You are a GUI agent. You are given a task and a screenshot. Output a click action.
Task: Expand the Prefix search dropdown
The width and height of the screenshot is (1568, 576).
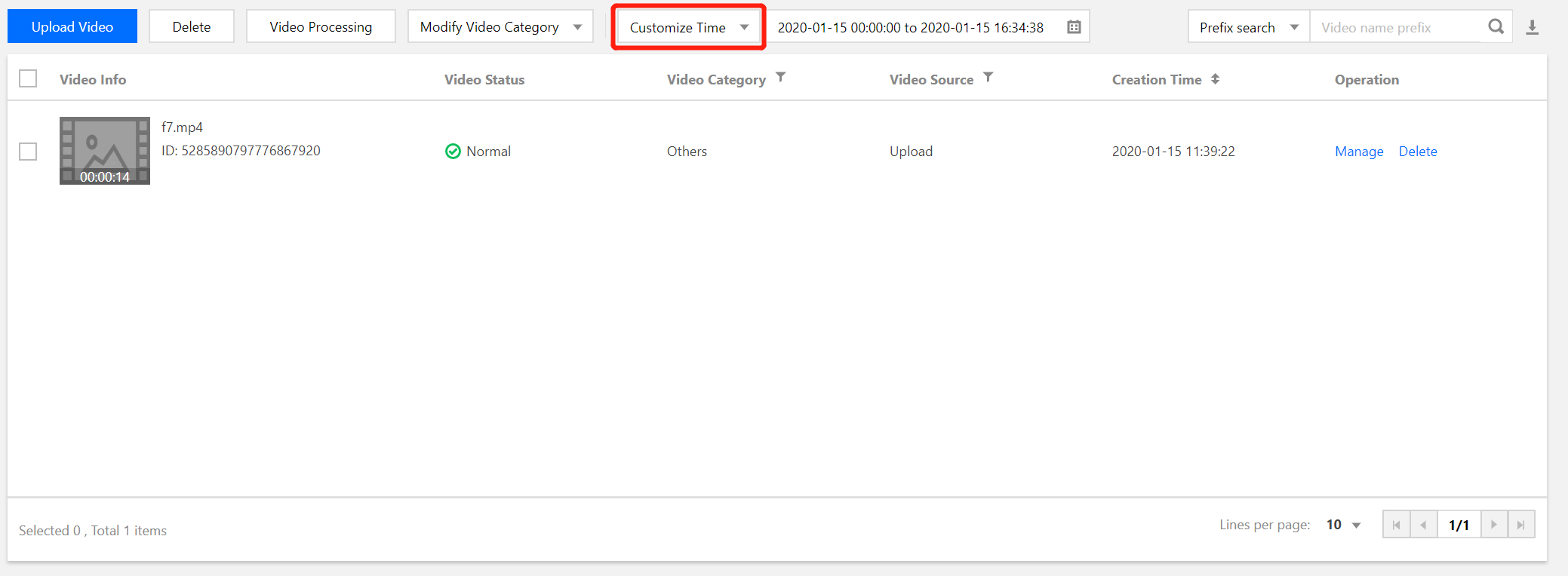pyautogui.click(x=1249, y=27)
